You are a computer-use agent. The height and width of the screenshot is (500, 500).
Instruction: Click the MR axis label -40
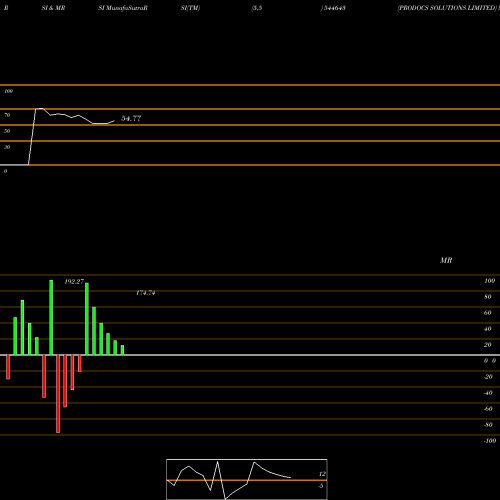488,393
